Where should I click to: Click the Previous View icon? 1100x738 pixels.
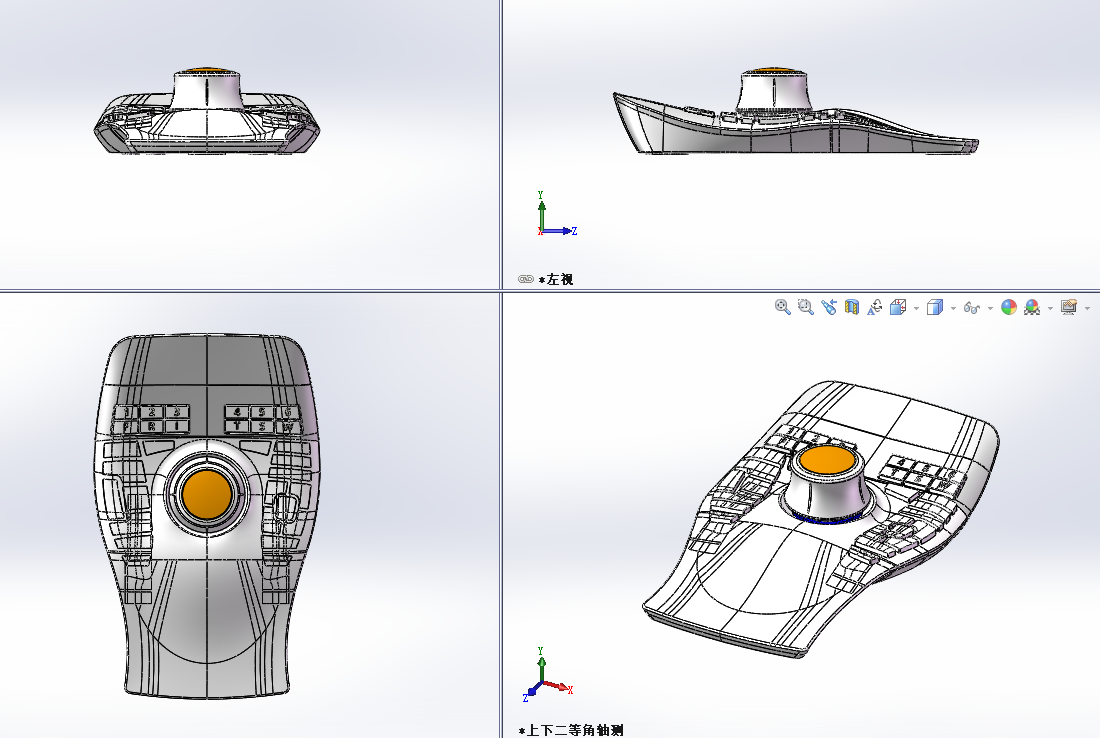point(830,307)
